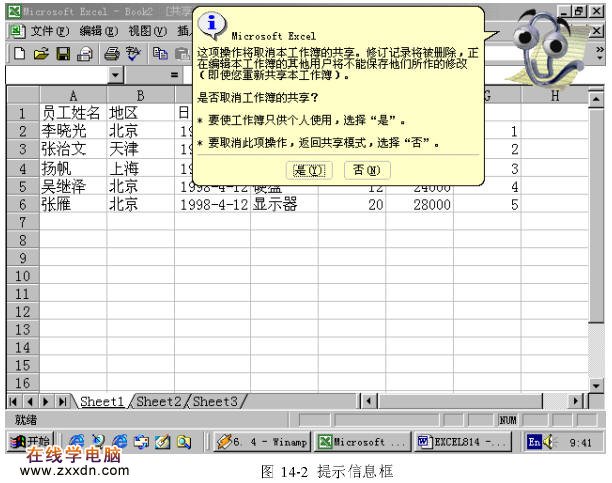Viewport: 612px width, 483px height.
Task: Click the Copy icon in toolbar
Action: [x=160, y=53]
